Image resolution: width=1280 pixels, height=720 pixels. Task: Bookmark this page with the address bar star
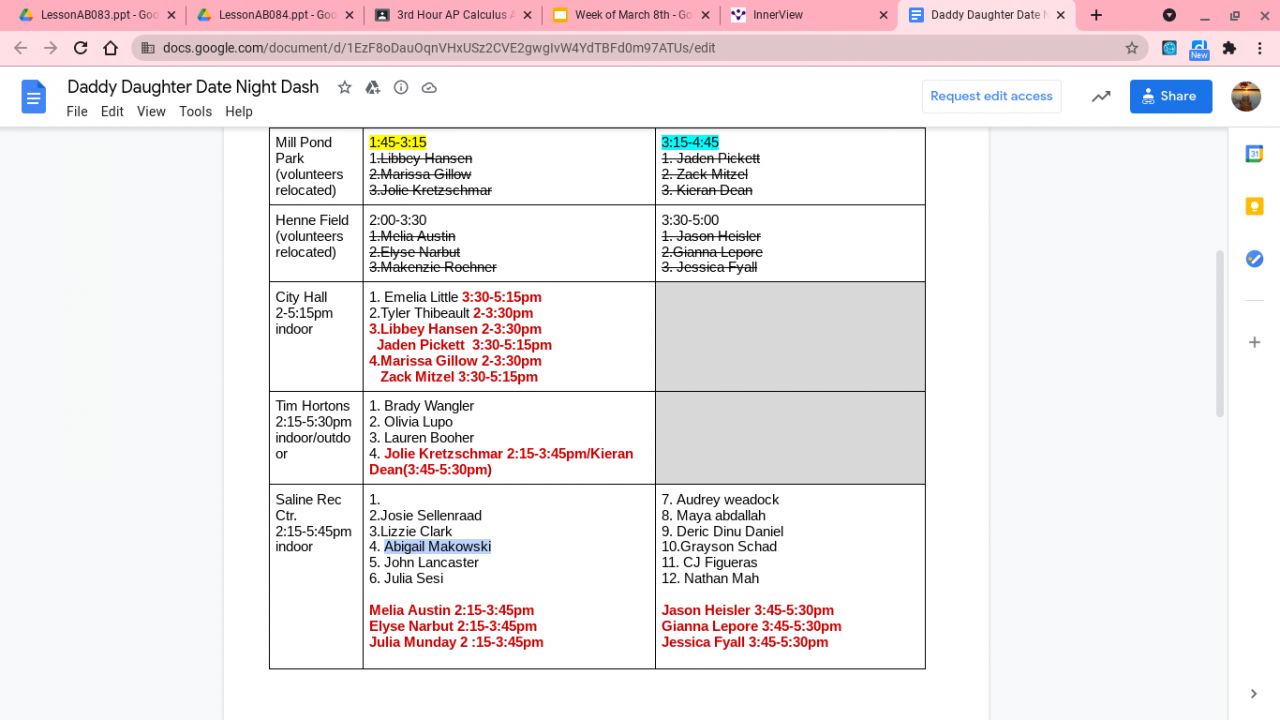1132,48
